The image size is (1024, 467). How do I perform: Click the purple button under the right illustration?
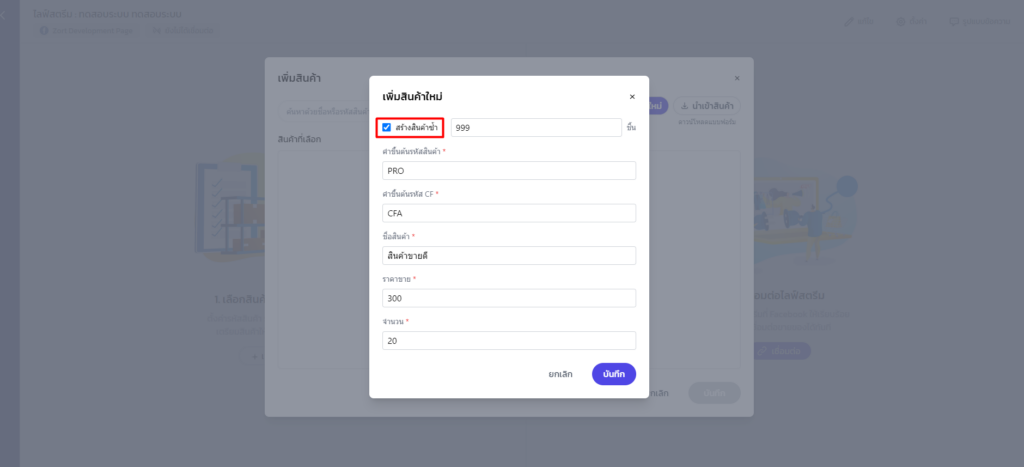click(780, 351)
